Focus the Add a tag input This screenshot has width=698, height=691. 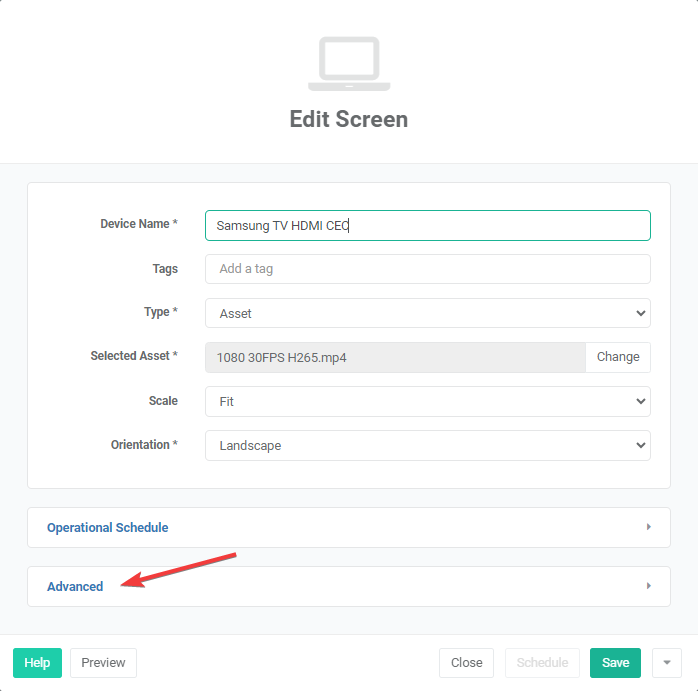(427, 269)
